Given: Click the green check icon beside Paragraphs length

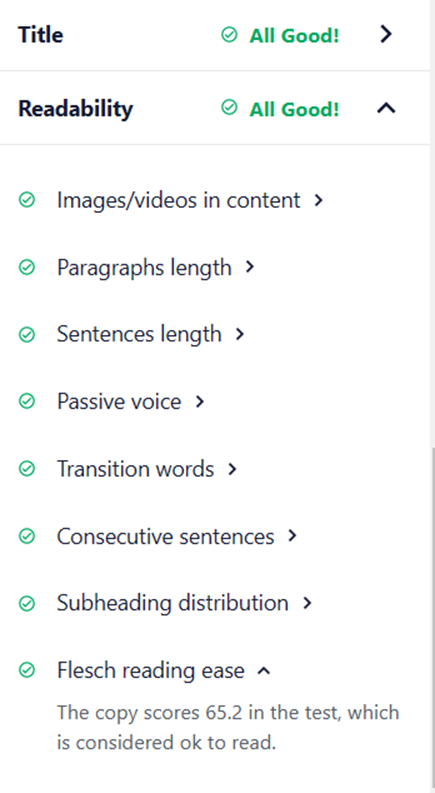Looking at the screenshot, I should (x=27, y=267).
